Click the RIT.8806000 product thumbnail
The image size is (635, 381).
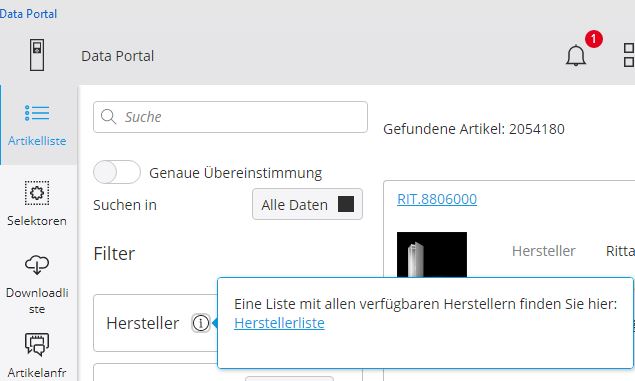[432, 255]
